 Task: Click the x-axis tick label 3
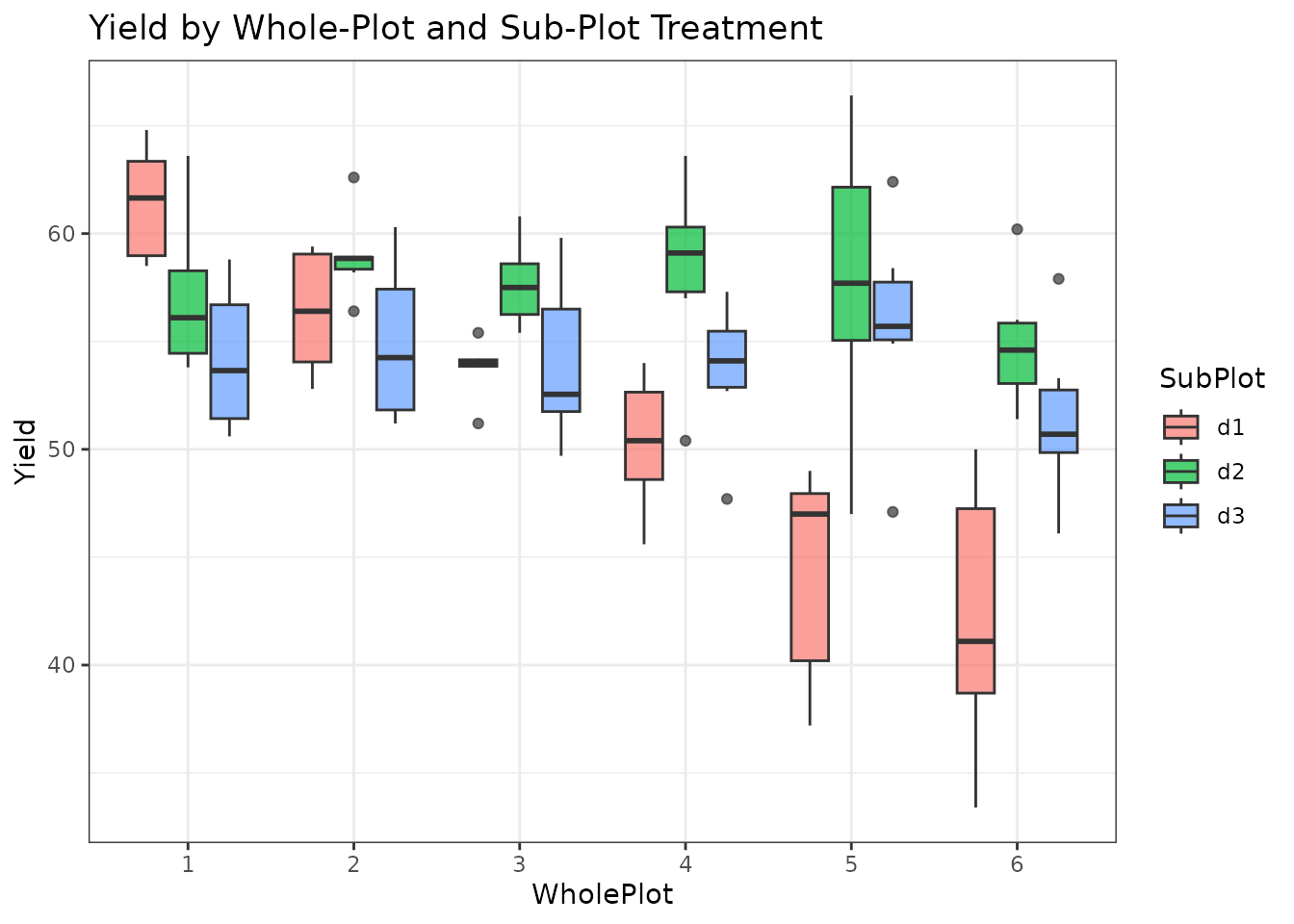pyautogui.click(x=520, y=864)
